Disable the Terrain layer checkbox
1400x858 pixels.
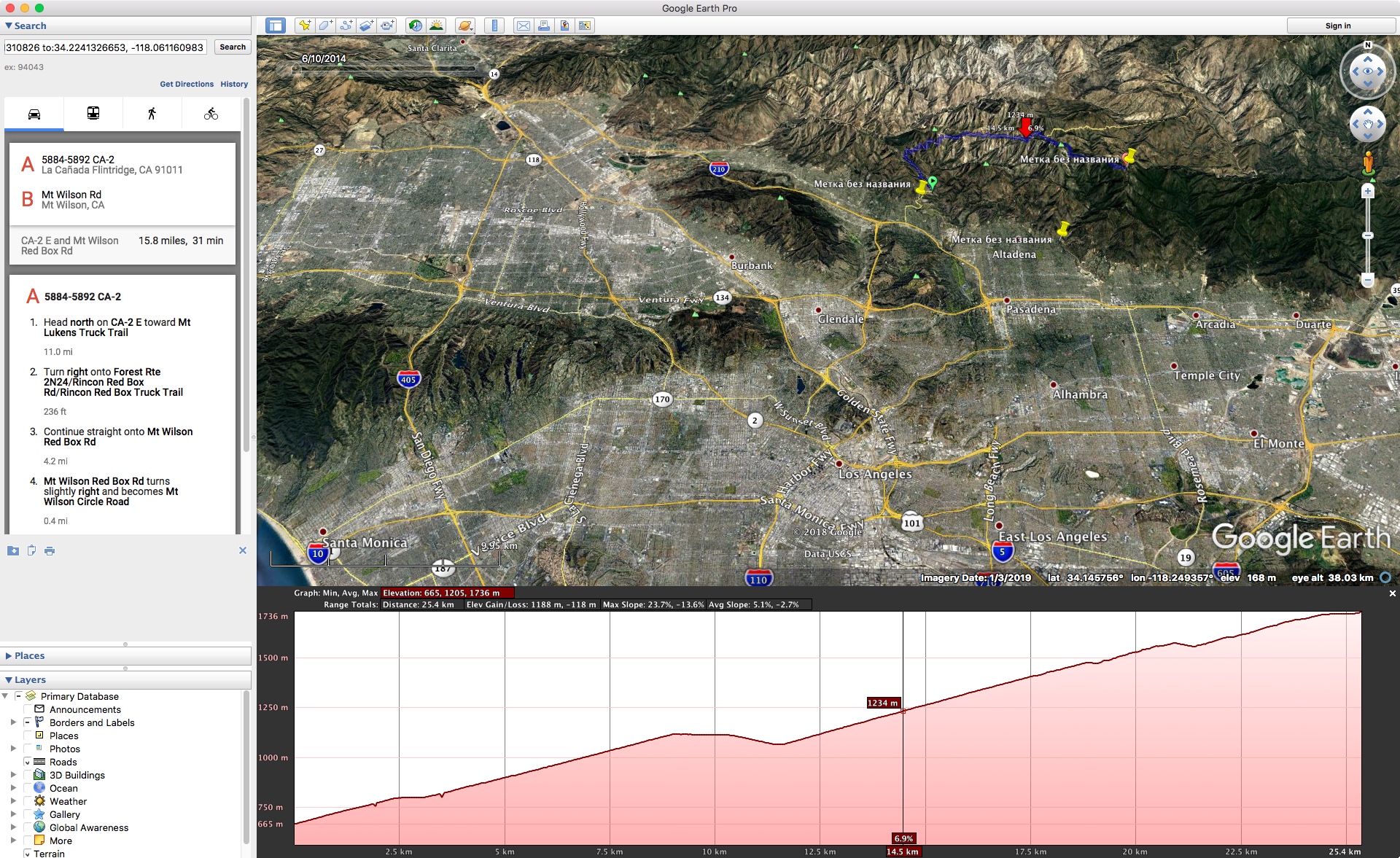tap(28, 854)
